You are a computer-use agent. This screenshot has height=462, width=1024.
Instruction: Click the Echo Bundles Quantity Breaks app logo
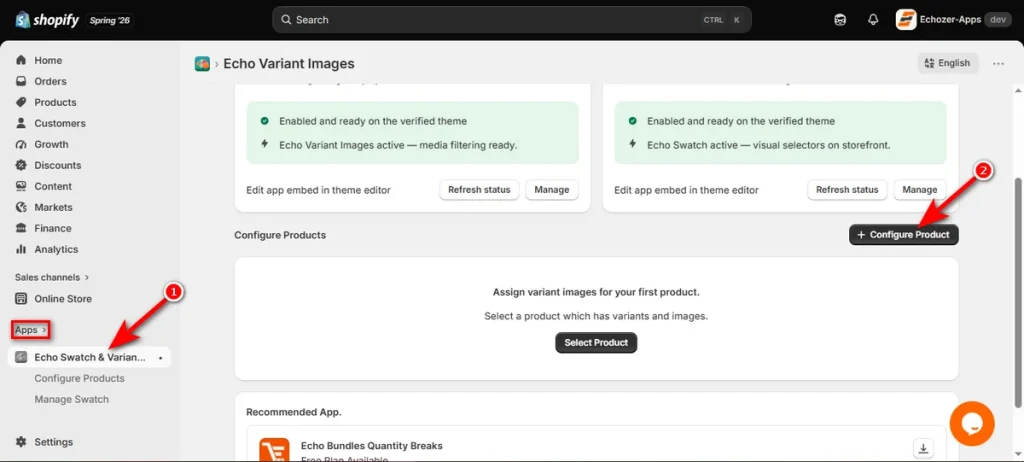click(274, 451)
